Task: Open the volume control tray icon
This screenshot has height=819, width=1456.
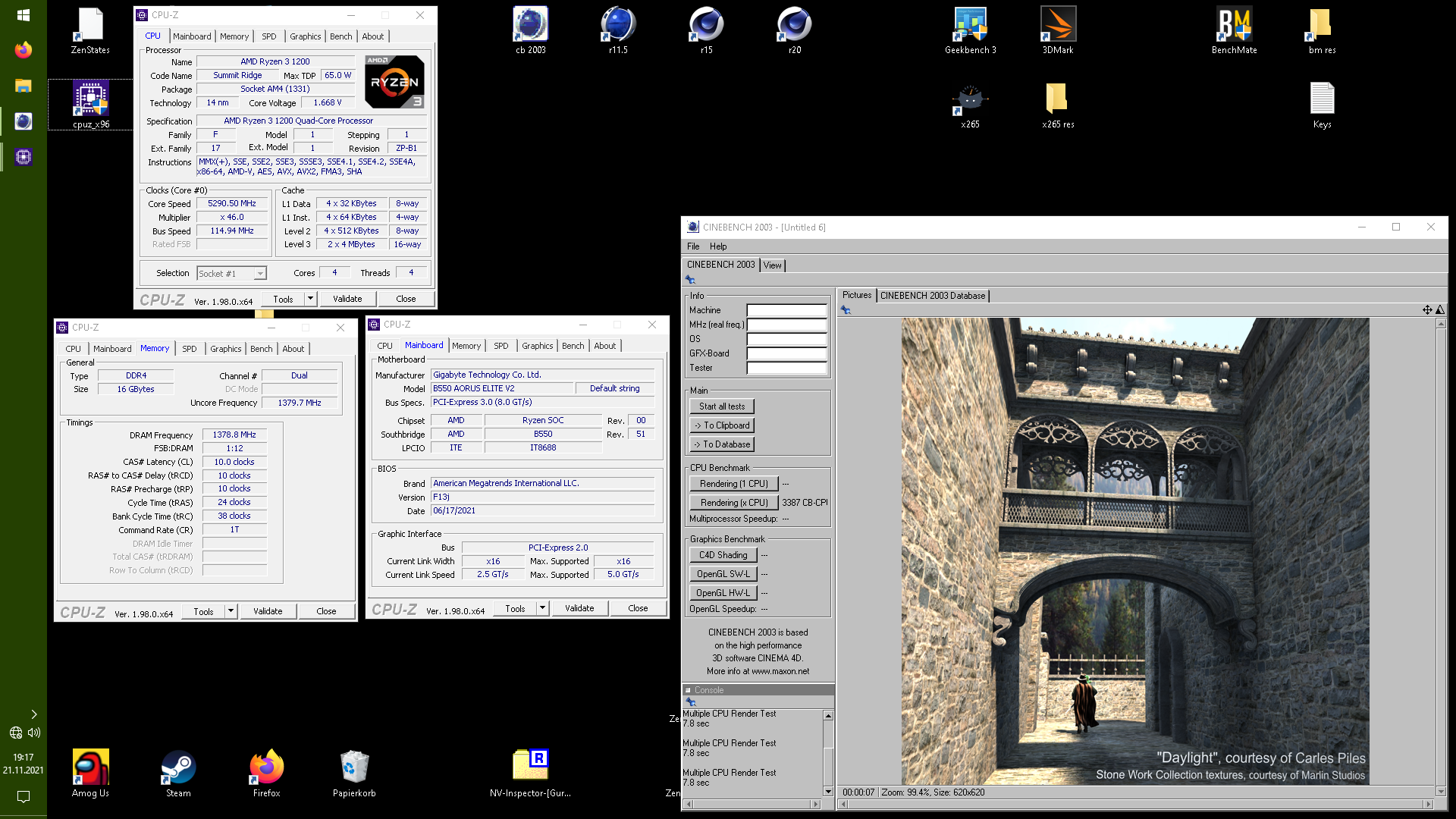Action: [x=34, y=733]
